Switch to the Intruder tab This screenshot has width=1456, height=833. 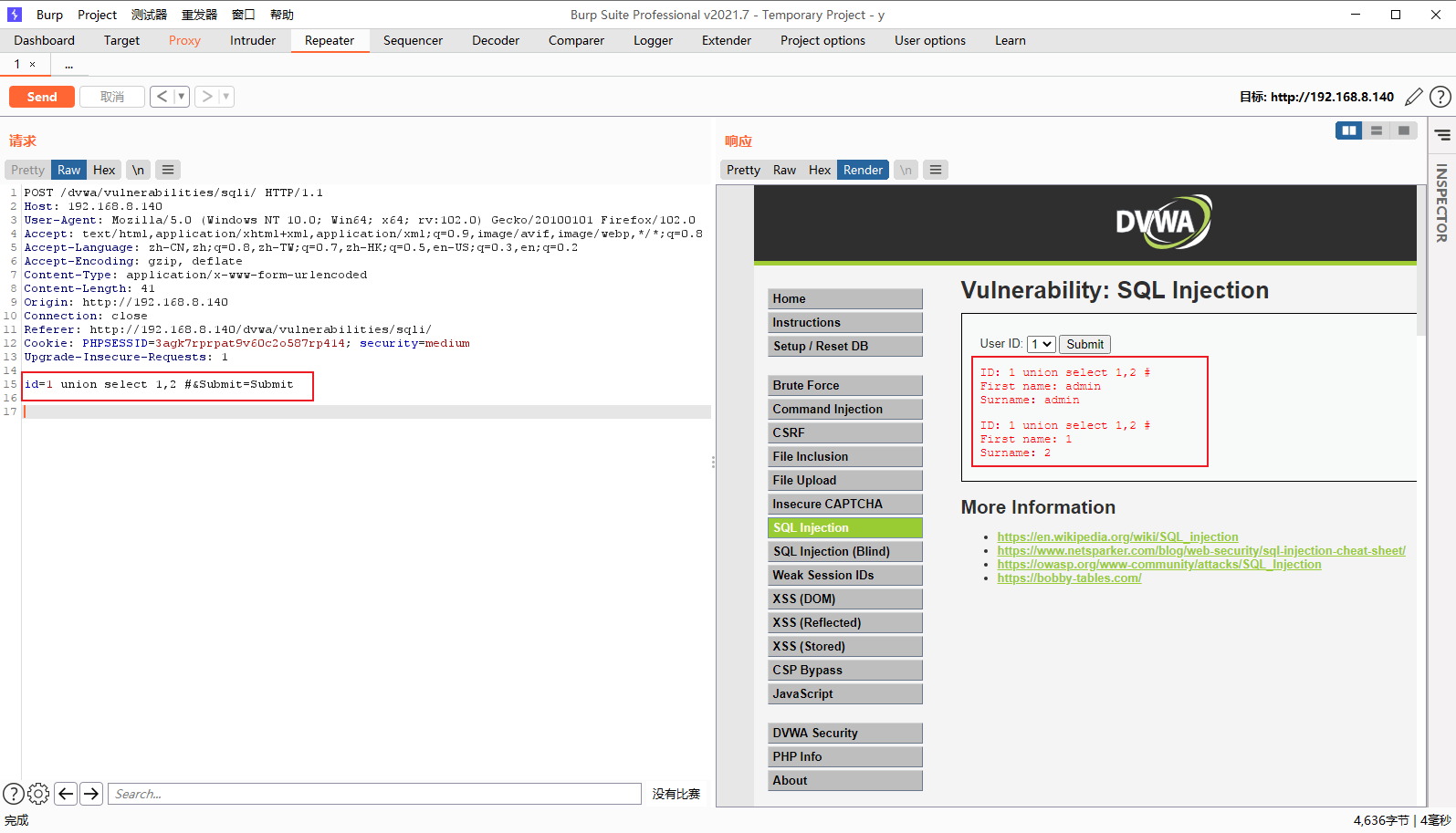253,40
